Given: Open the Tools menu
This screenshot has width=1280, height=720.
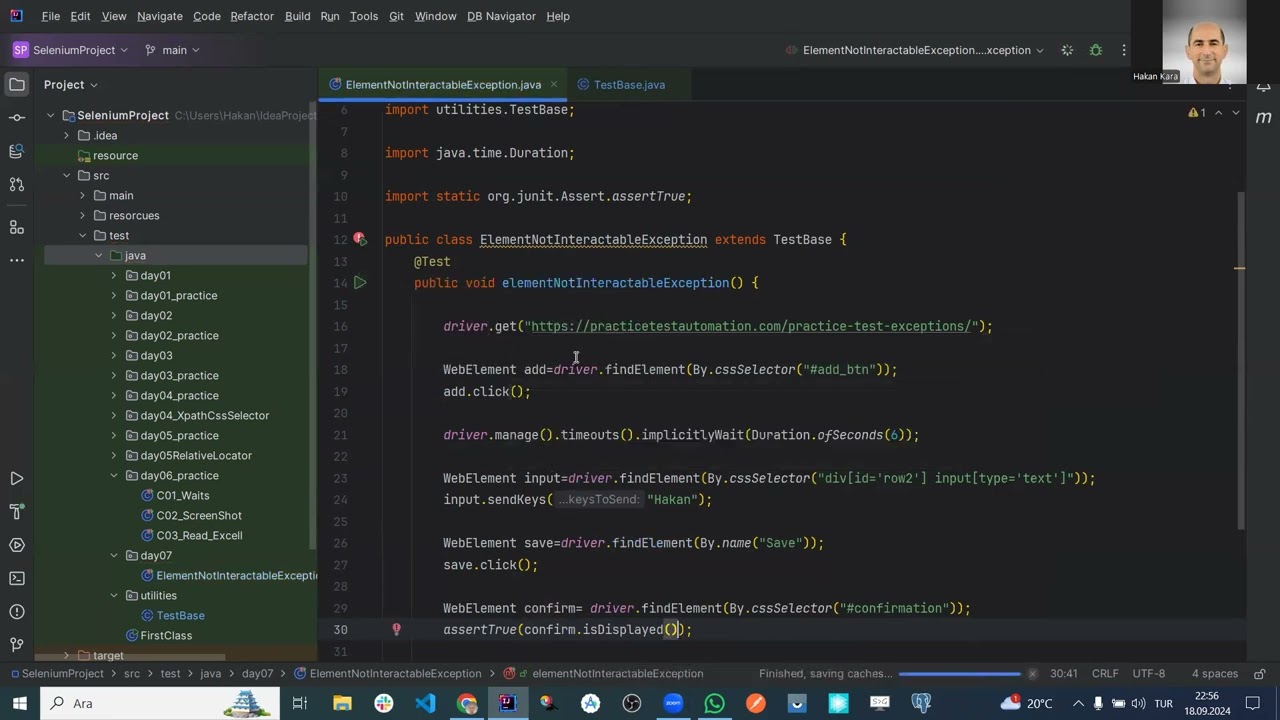Looking at the screenshot, I should tap(364, 16).
